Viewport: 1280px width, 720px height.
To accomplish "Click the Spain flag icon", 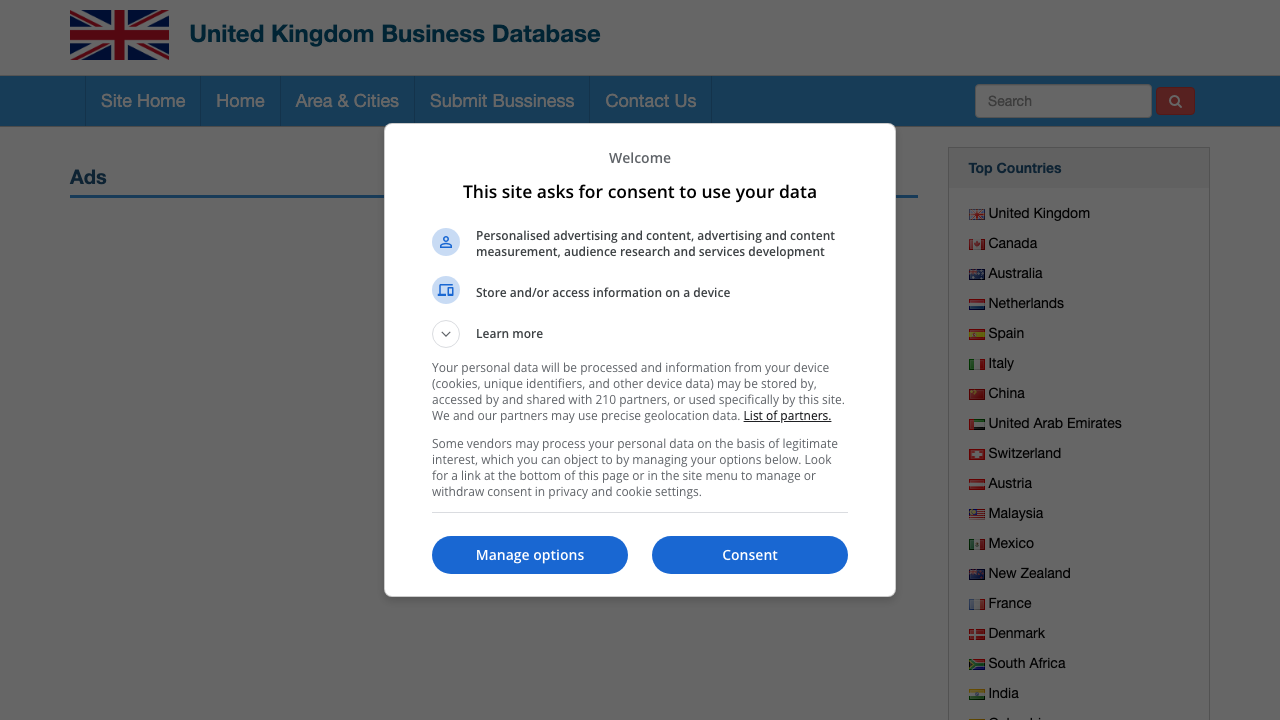I will click(x=977, y=334).
